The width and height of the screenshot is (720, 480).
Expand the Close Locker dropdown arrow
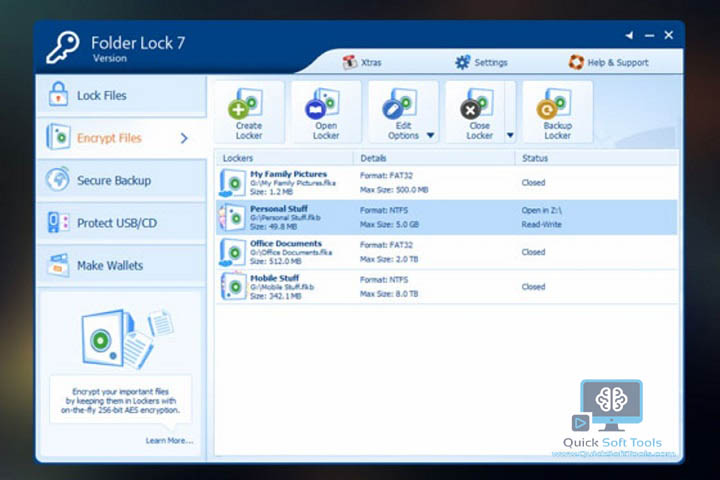510,136
